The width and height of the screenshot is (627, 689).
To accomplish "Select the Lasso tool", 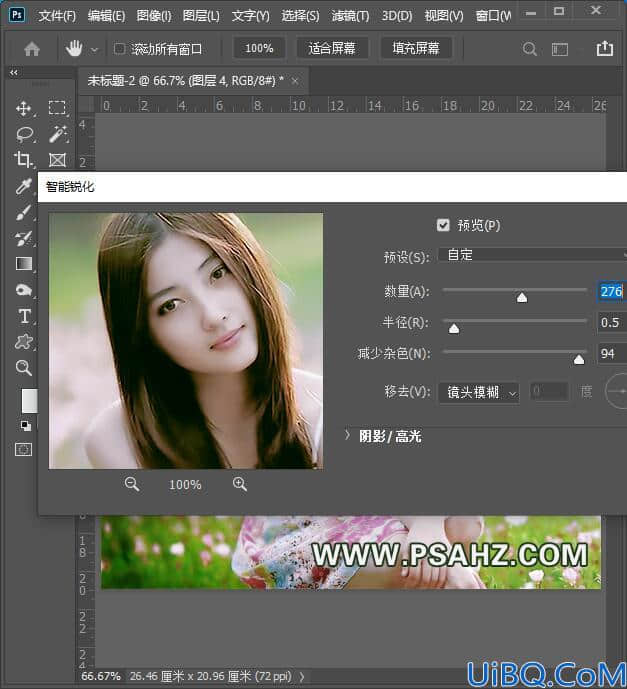I will pos(25,134).
